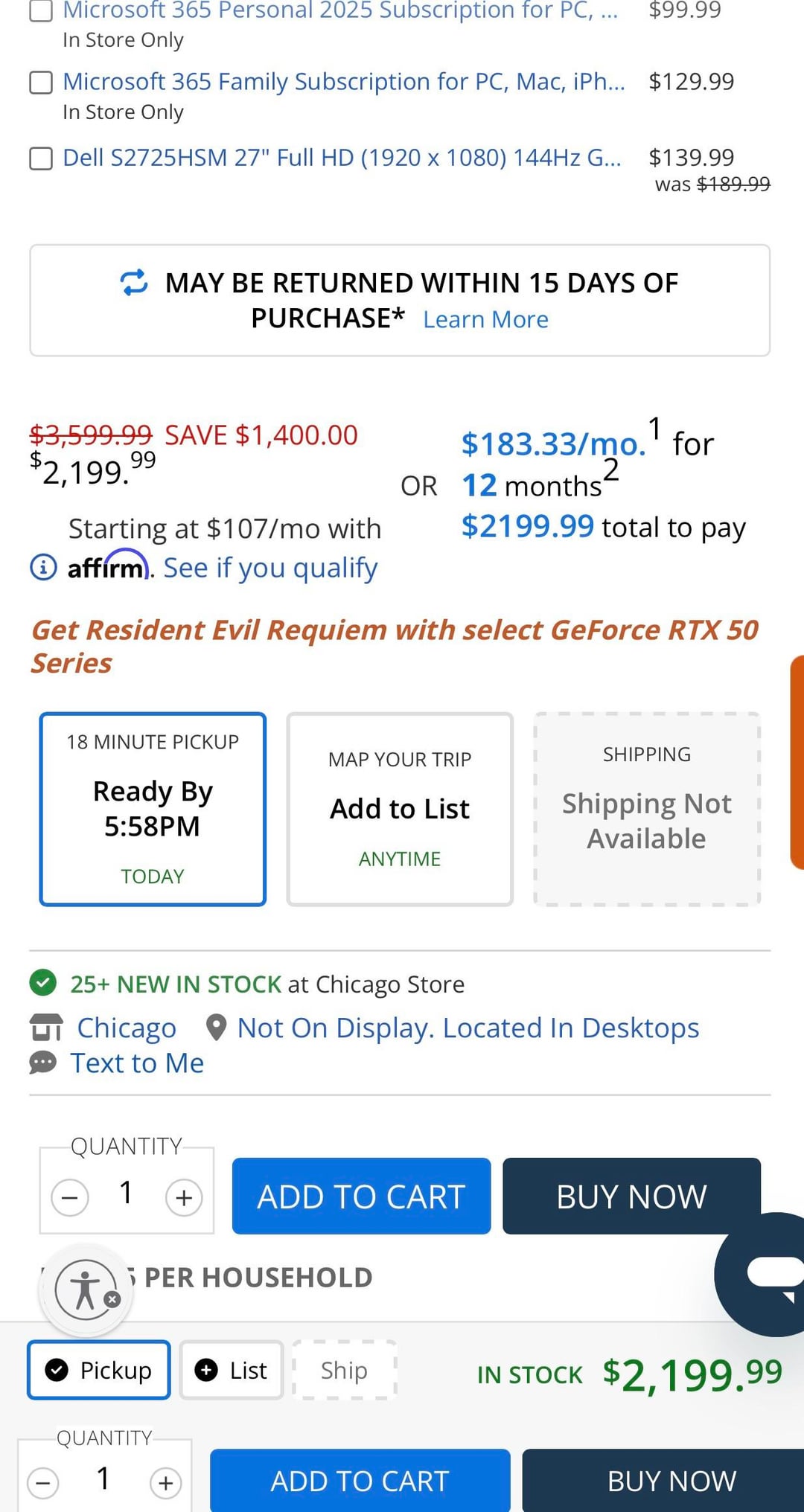Click the Chicago store icon
Viewport: 804px width, 1512px height.
pos(46,1028)
